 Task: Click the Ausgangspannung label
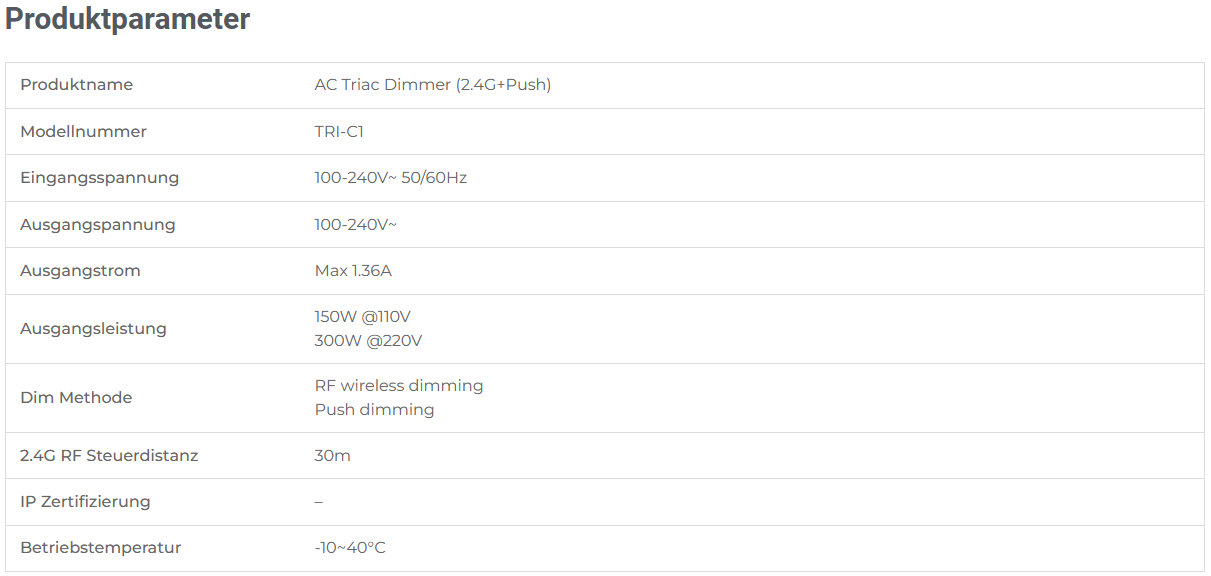tap(97, 224)
